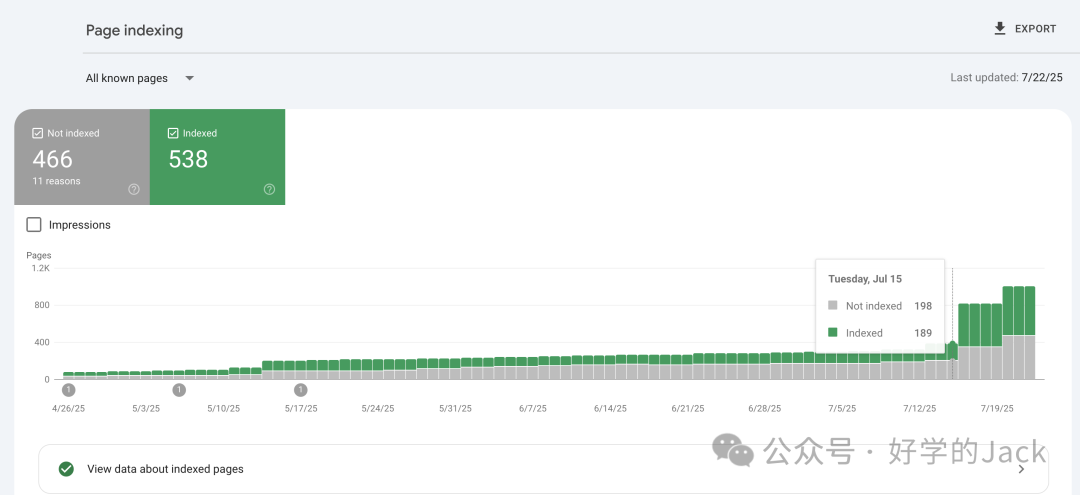The height and width of the screenshot is (495, 1080).
Task: Click the 11 reasons text
Action: coord(56,181)
